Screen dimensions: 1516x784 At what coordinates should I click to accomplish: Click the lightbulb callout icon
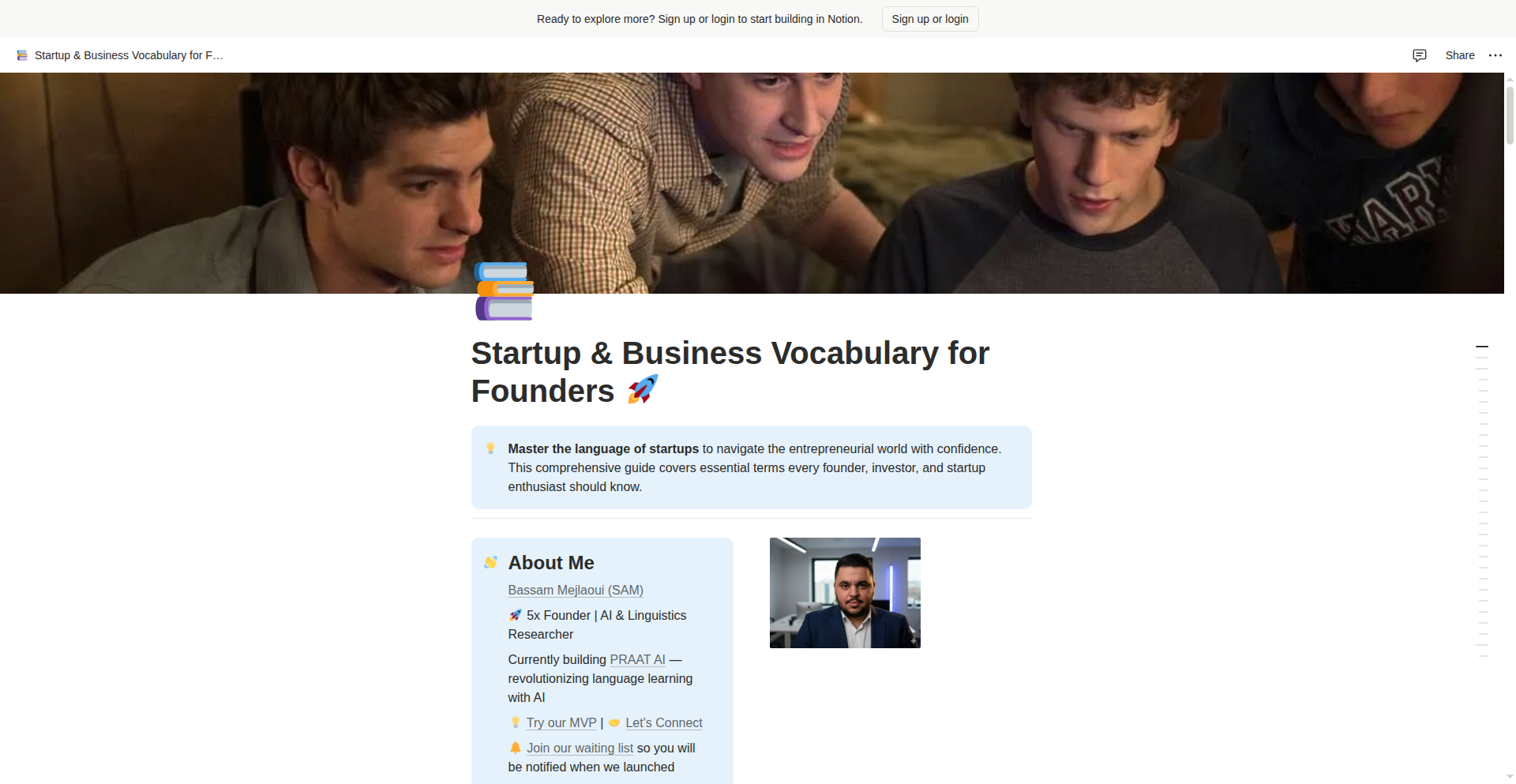click(491, 448)
